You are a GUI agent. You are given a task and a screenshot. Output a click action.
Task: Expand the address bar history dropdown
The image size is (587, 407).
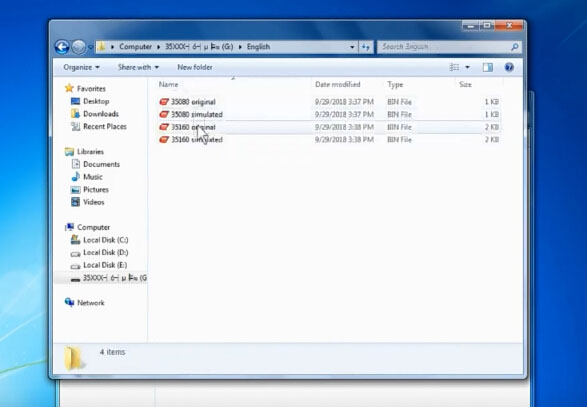(352, 47)
